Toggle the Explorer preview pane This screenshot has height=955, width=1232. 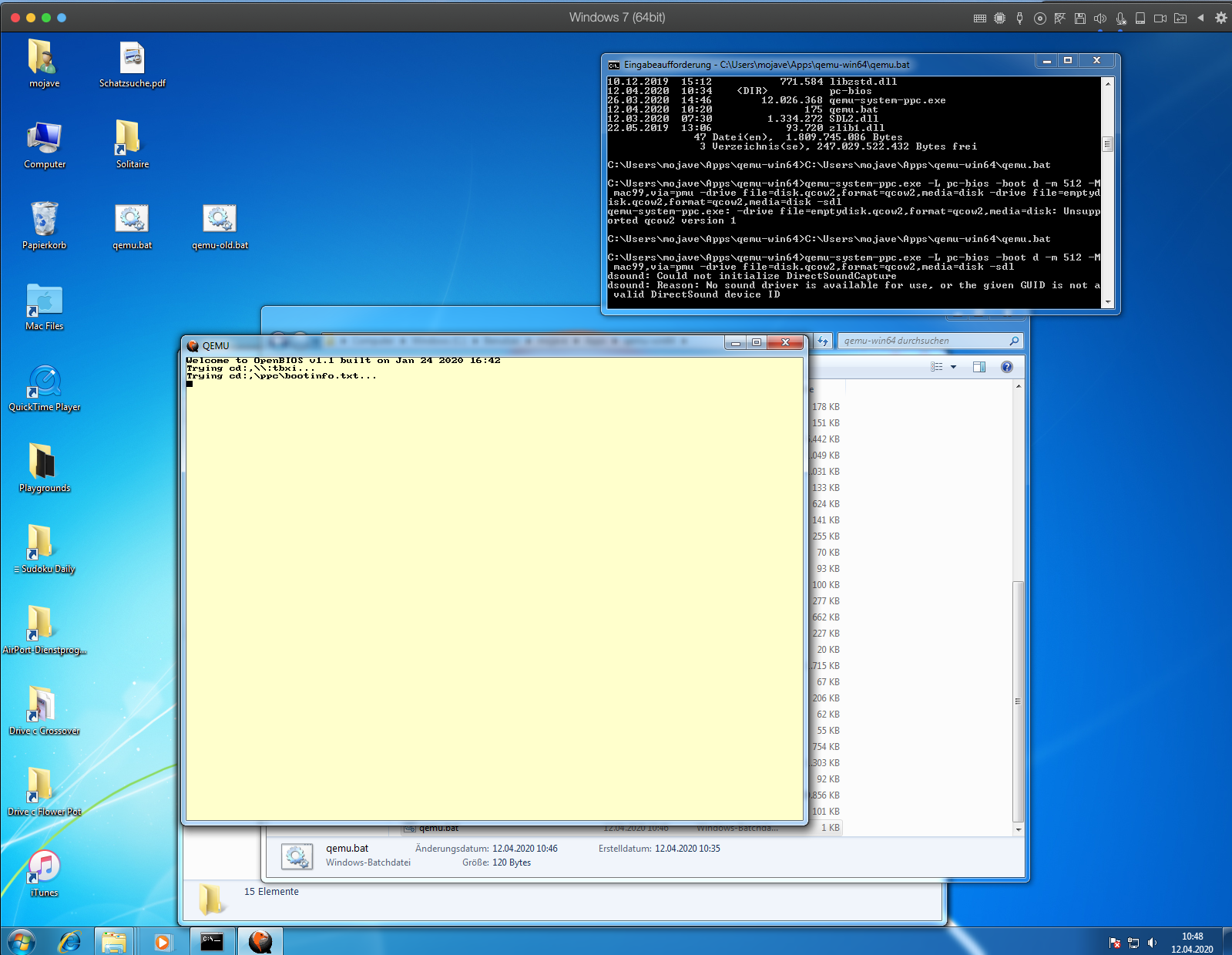(x=979, y=367)
